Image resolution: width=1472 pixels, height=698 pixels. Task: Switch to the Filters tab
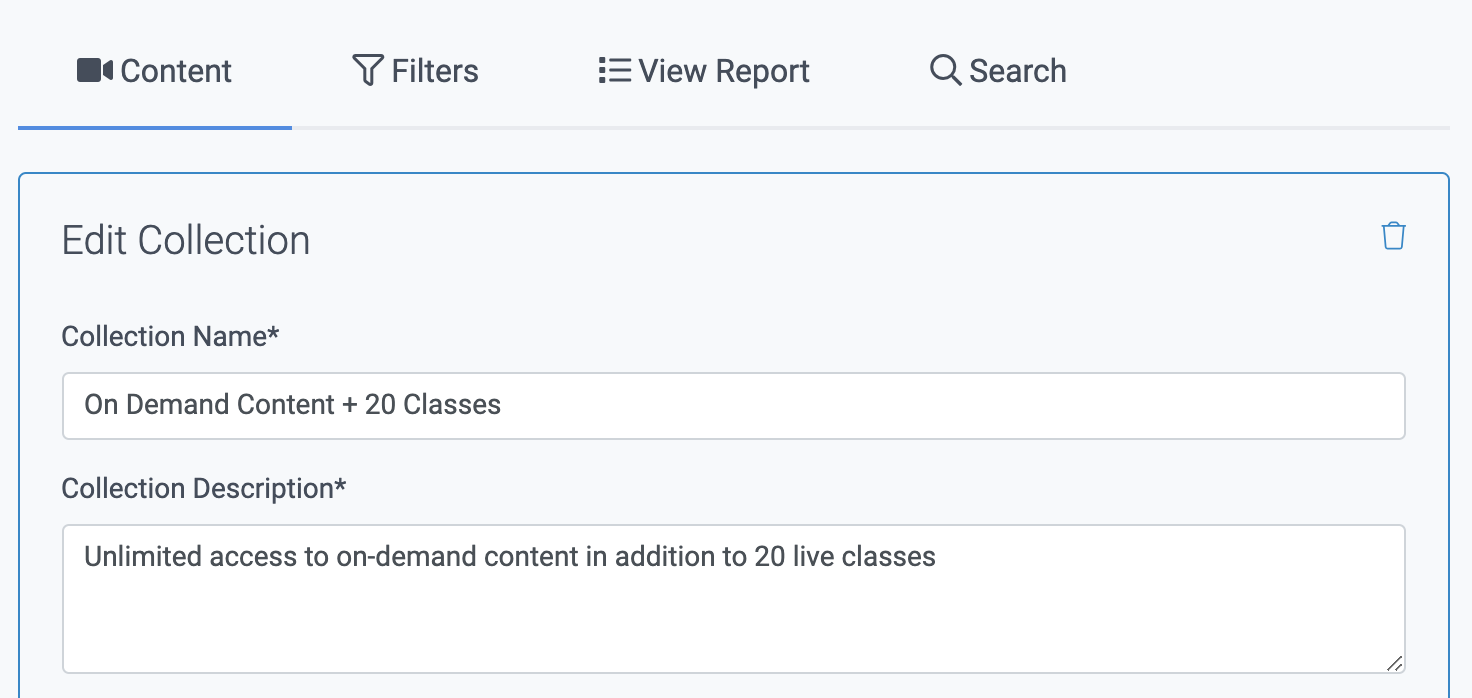pyautogui.click(x=415, y=70)
